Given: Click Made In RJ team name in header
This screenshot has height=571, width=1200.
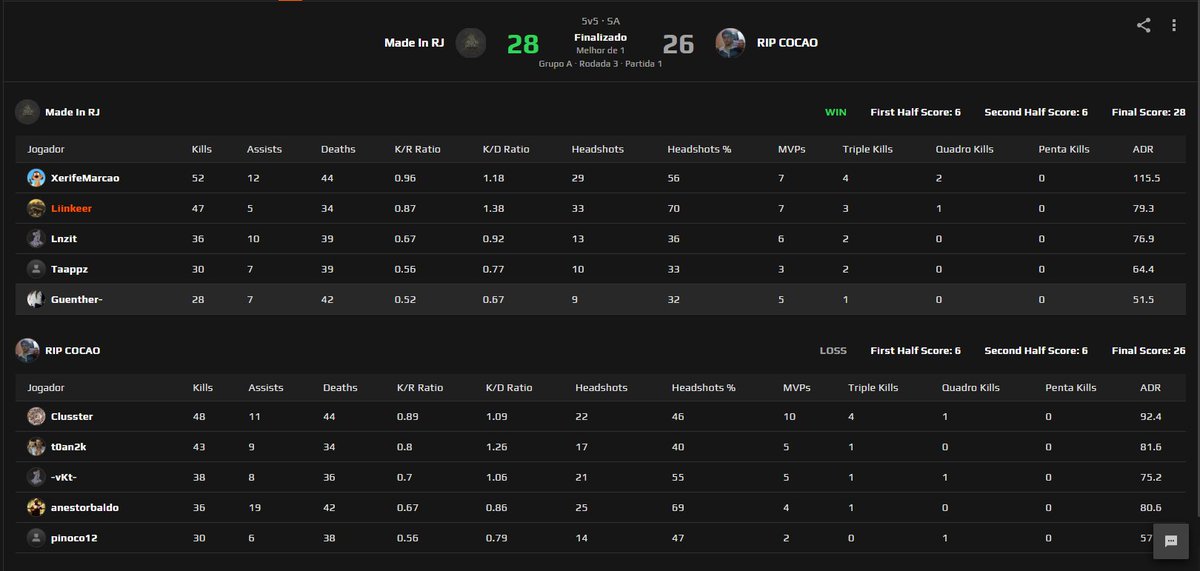Looking at the screenshot, I should (414, 43).
